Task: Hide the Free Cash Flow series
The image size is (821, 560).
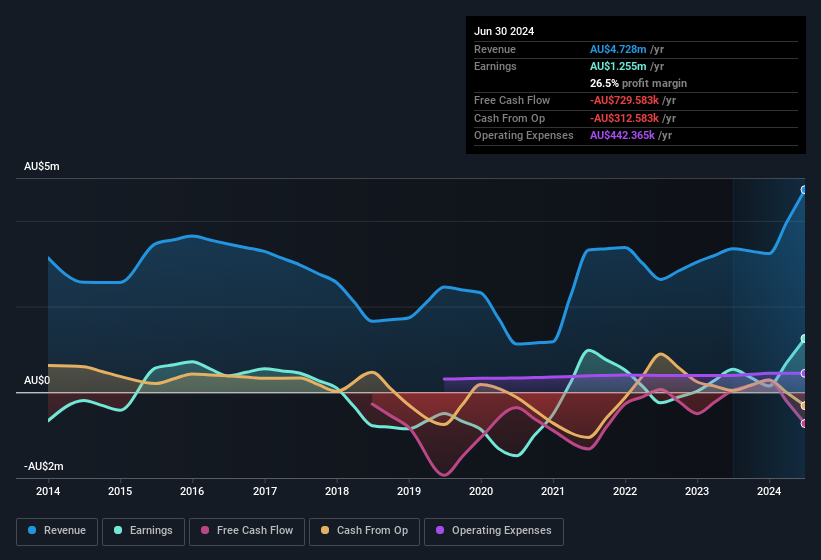Action: pyautogui.click(x=247, y=531)
